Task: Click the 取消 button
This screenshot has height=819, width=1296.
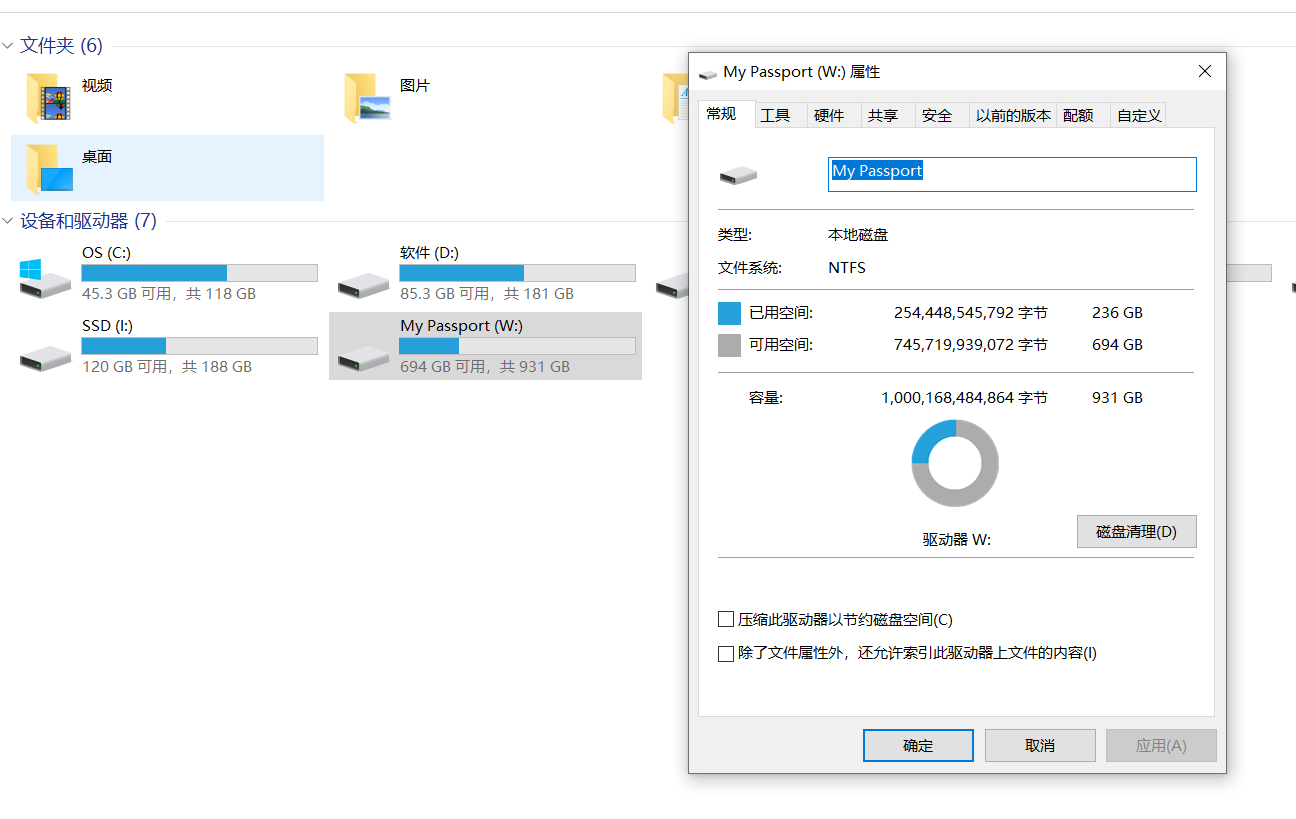Action: click(x=1040, y=745)
